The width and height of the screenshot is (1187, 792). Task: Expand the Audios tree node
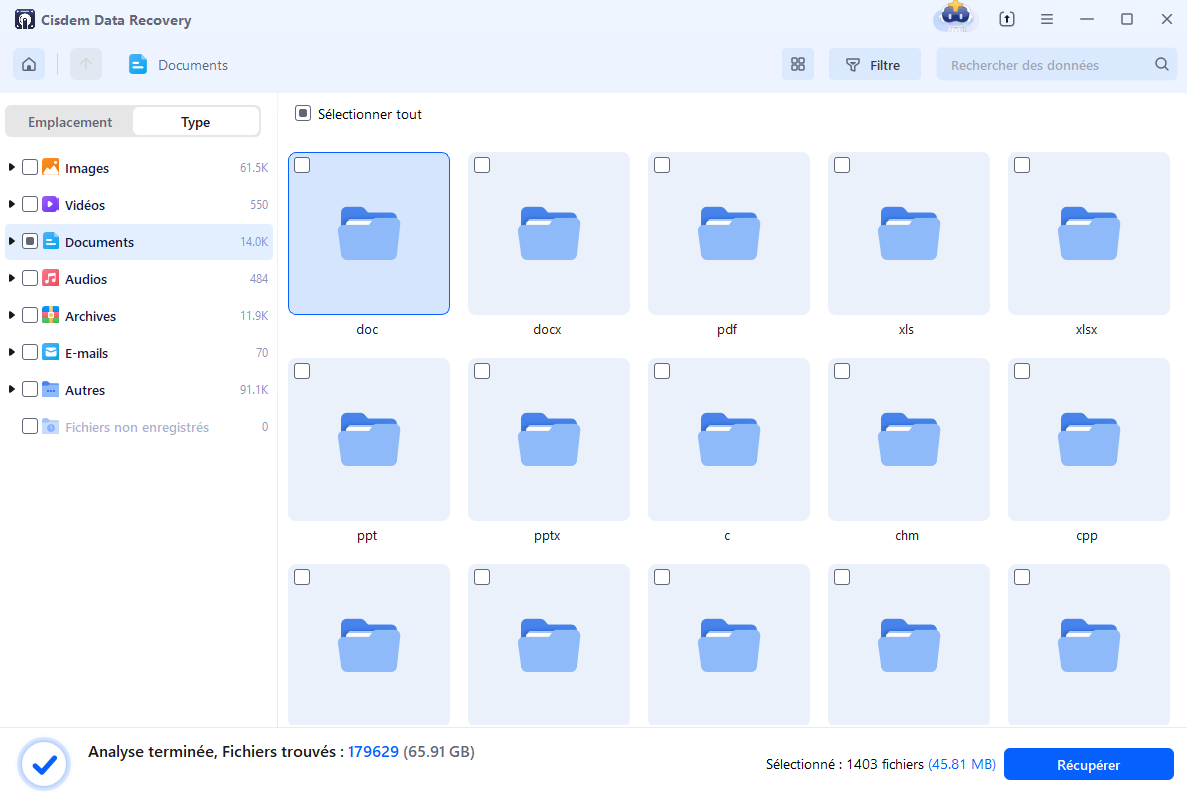click(11, 278)
